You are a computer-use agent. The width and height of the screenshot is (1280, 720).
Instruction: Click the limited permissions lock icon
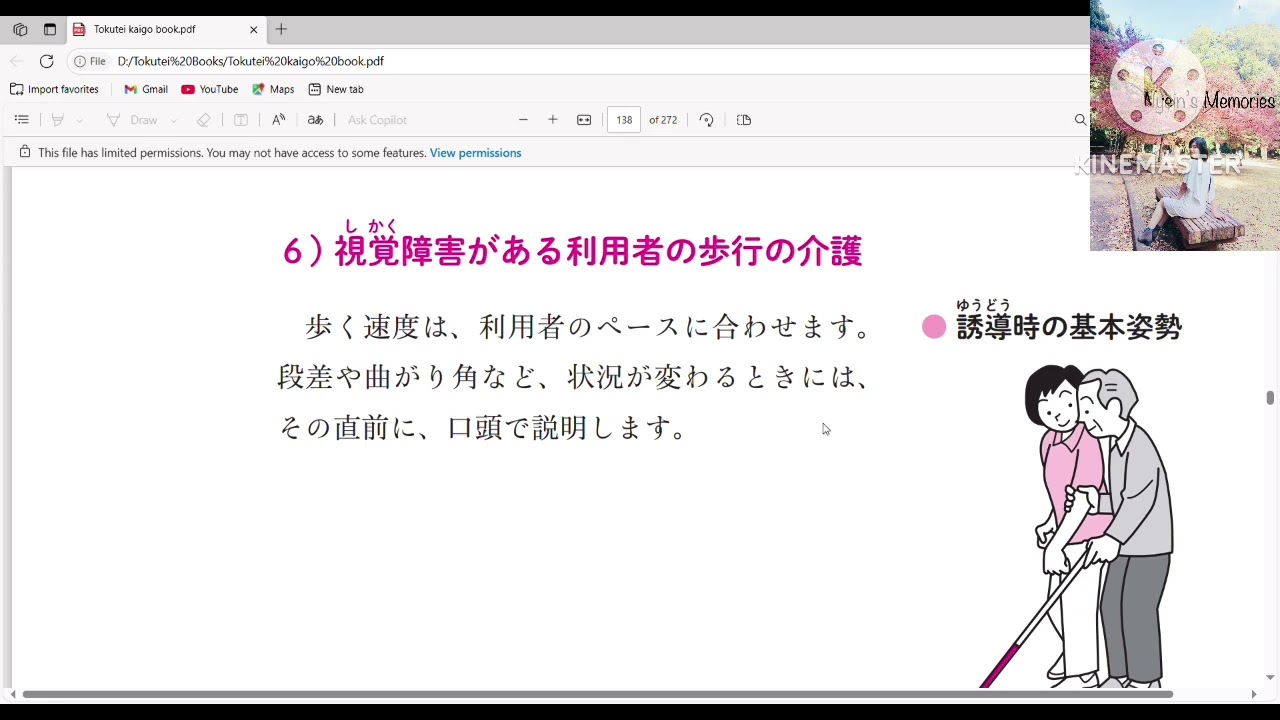pos(25,152)
